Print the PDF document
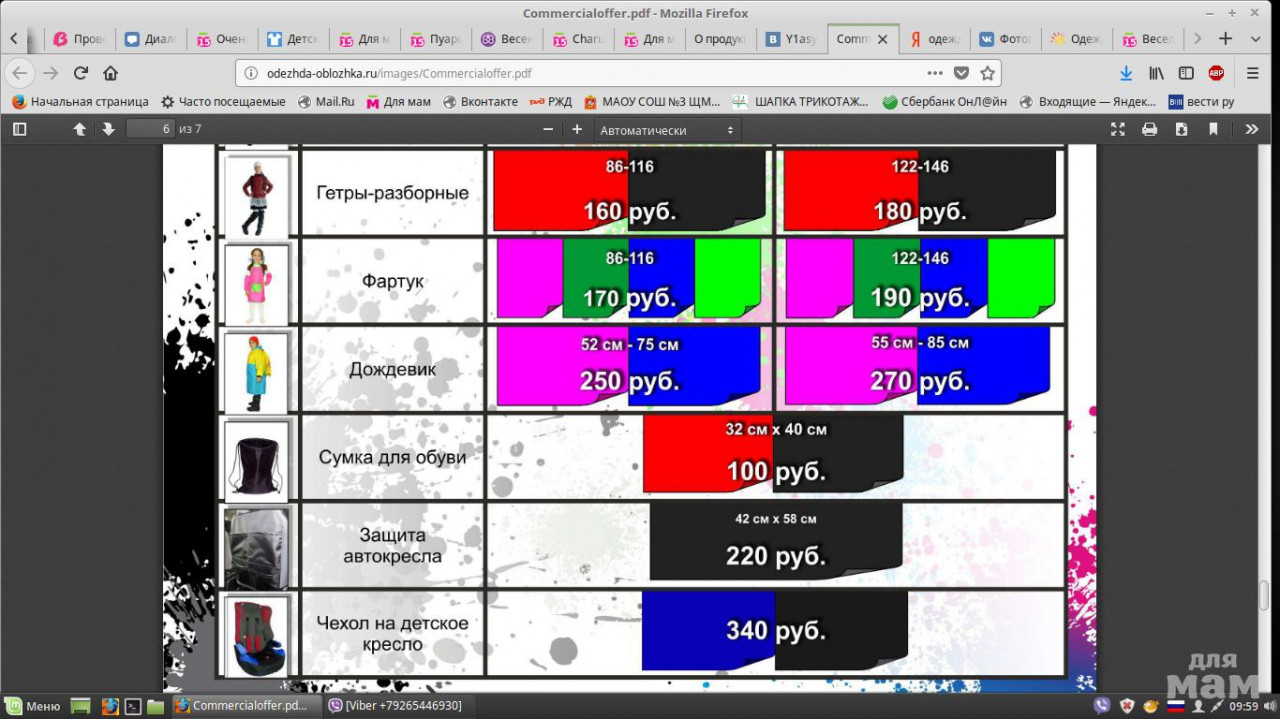 [1150, 129]
